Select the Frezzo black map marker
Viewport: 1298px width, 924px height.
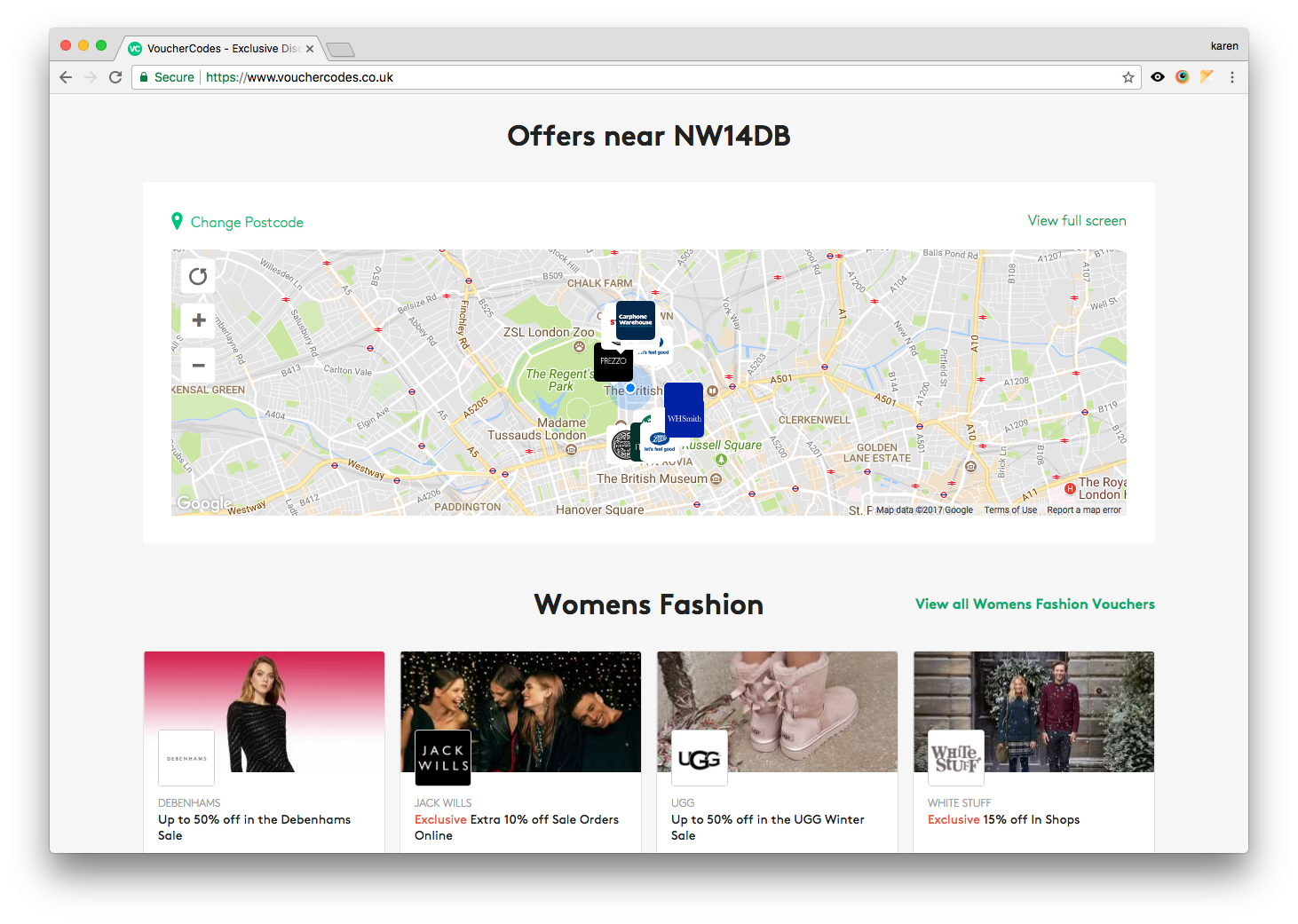click(613, 362)
